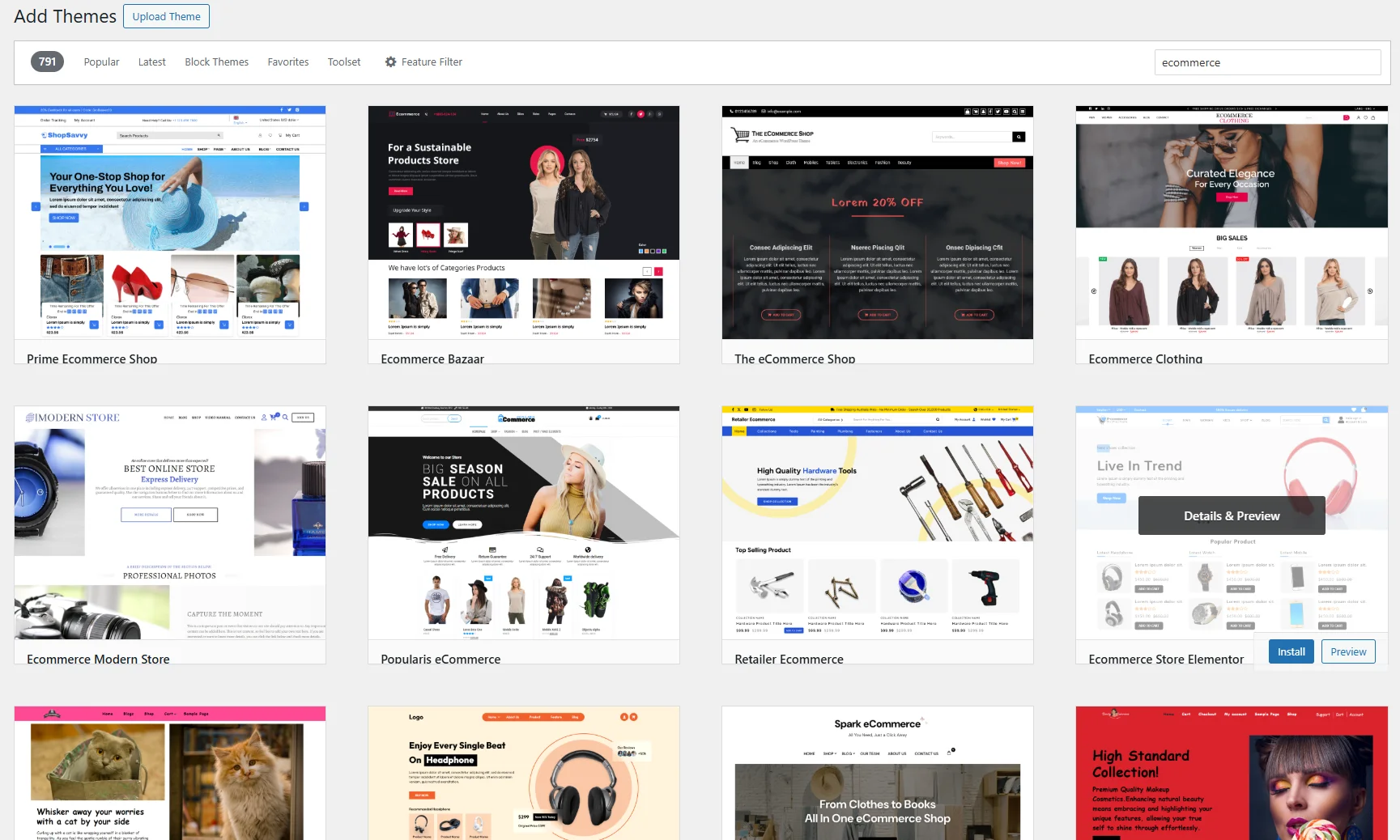Show Favorites themes tab
Viewport: 1400px width, 840px height.
click(x=288, y=62)
